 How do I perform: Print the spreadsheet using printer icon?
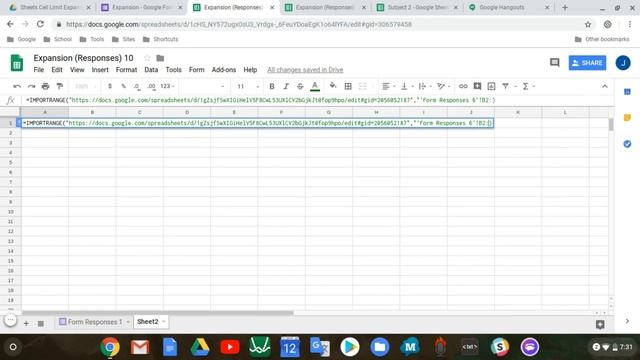45,86
